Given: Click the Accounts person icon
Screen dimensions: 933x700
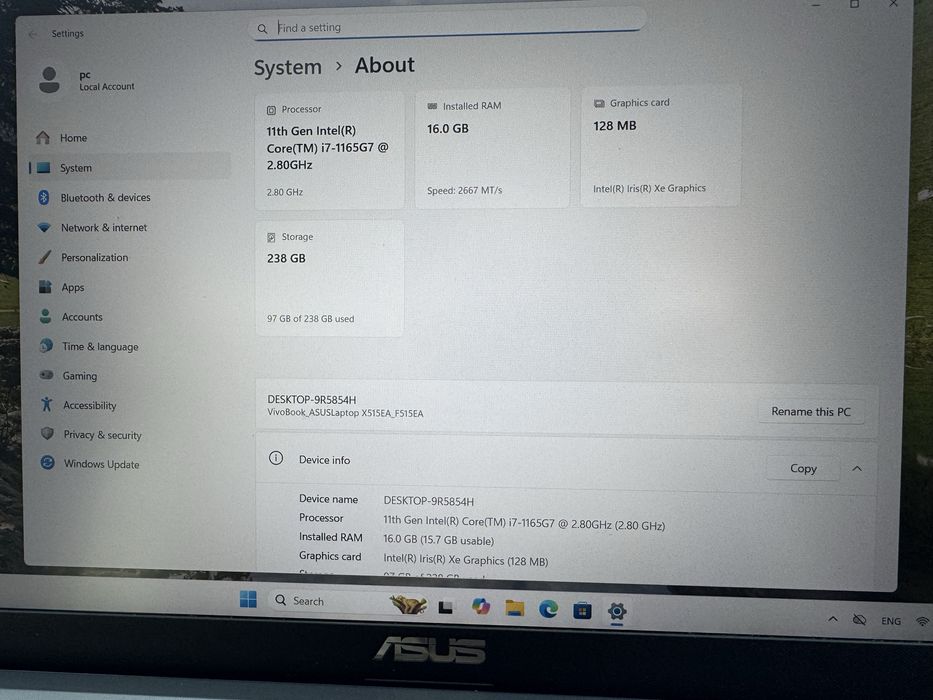Looking at the screenshot, I should tap(45, 316).
